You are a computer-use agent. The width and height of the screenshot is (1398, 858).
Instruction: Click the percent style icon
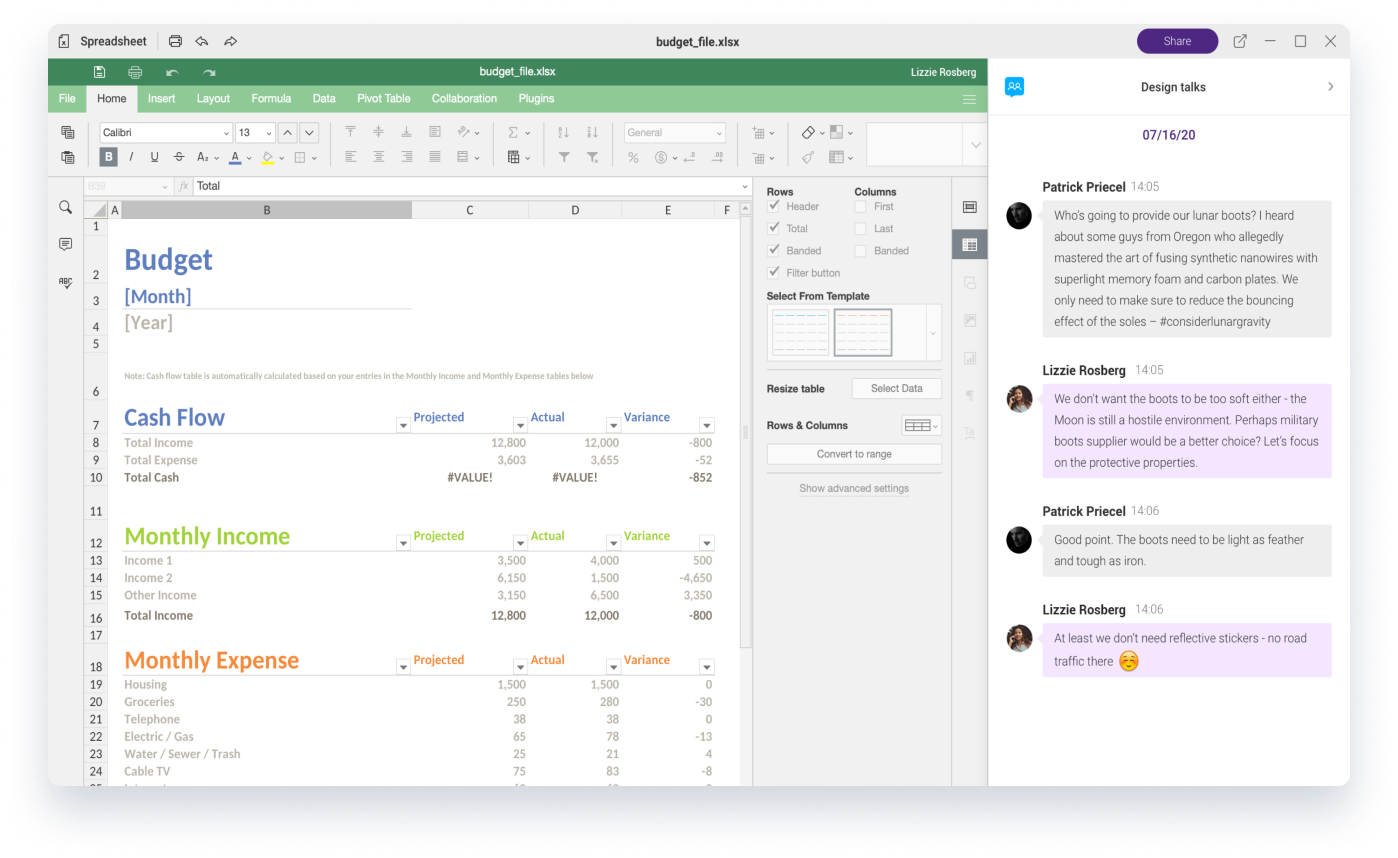[x=633, y=157]
